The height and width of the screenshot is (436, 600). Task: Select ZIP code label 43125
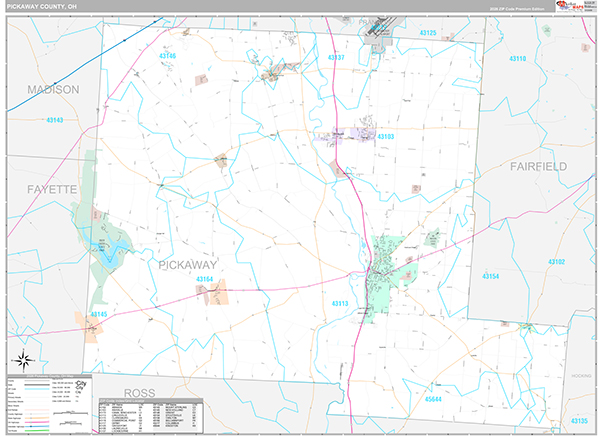click(428, 33)
